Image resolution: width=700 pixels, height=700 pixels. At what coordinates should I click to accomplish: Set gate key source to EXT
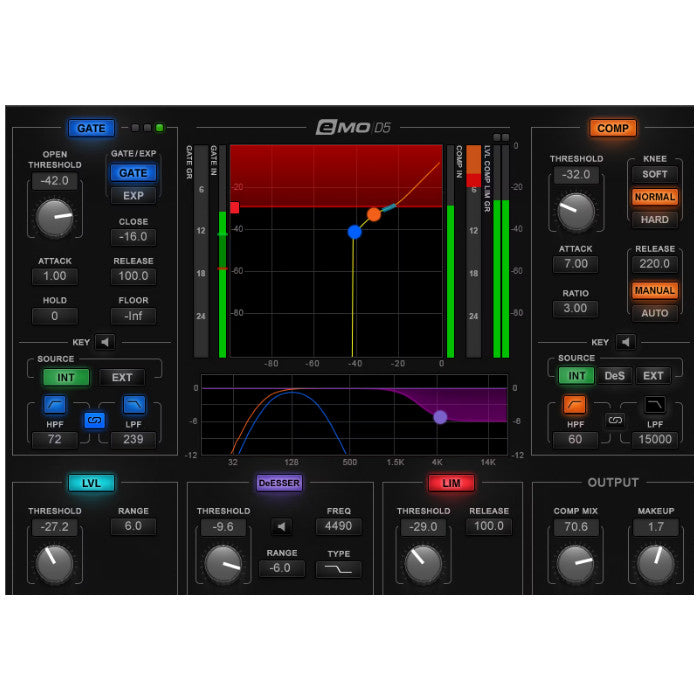pyautogui.click(x=122, y=377)
